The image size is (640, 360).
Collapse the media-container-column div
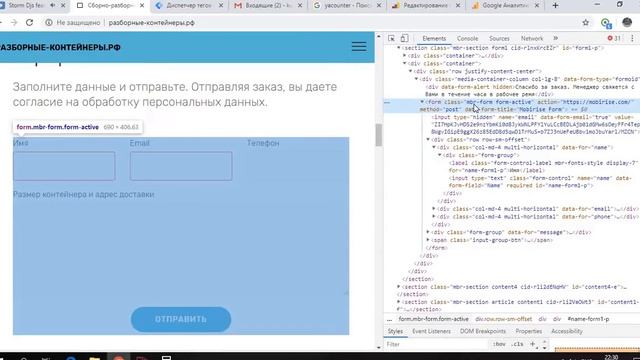tap(416, 79)
